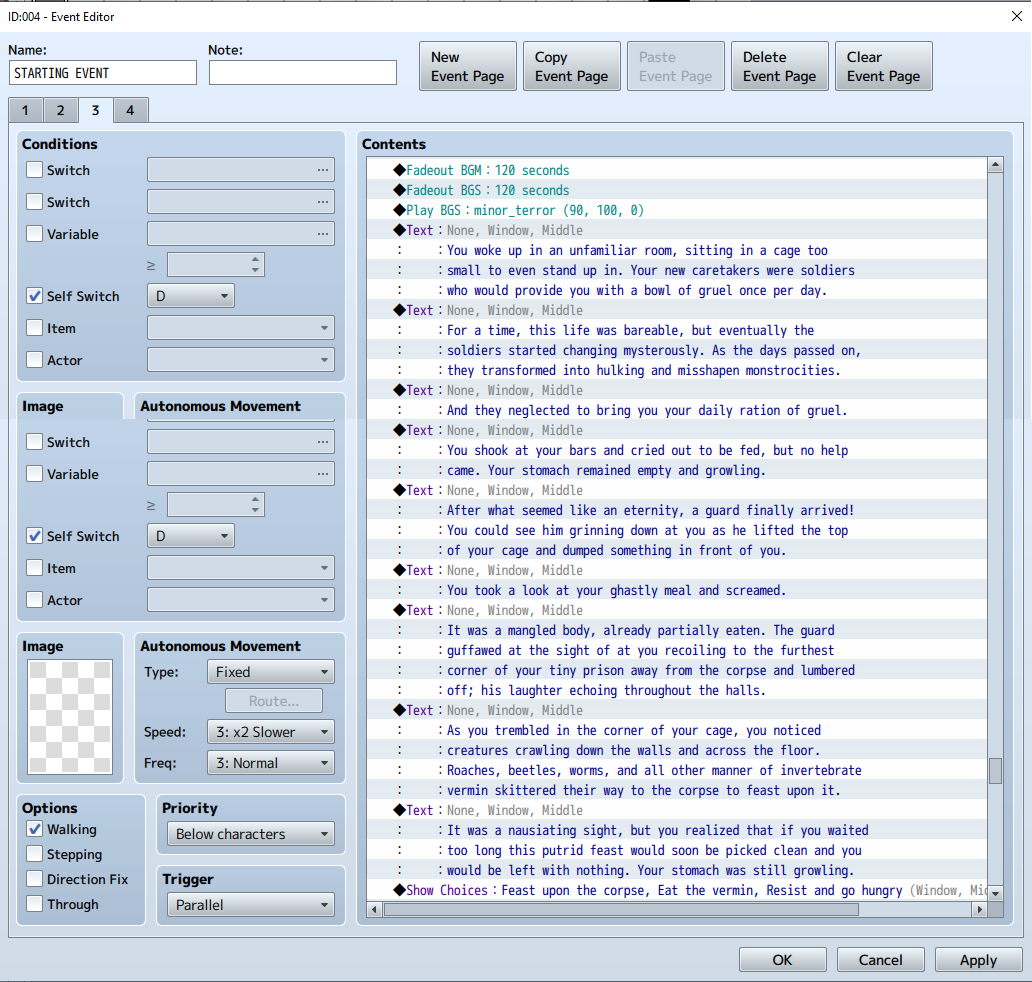Open the Item dropdown in Conditions panel
This screenshot has width=1032, height=982.
click(241, 328)
